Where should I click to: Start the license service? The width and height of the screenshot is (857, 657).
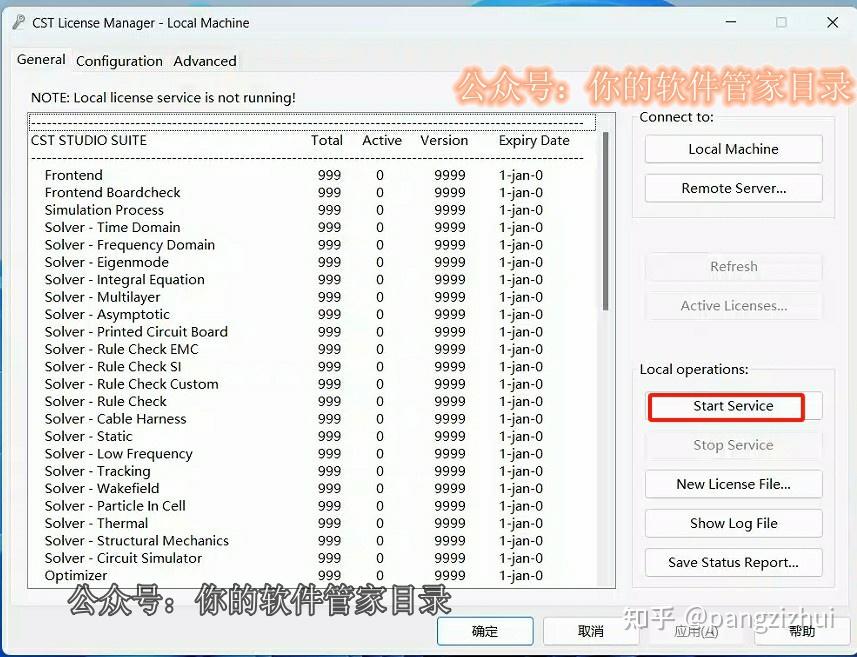coord(726,406)
